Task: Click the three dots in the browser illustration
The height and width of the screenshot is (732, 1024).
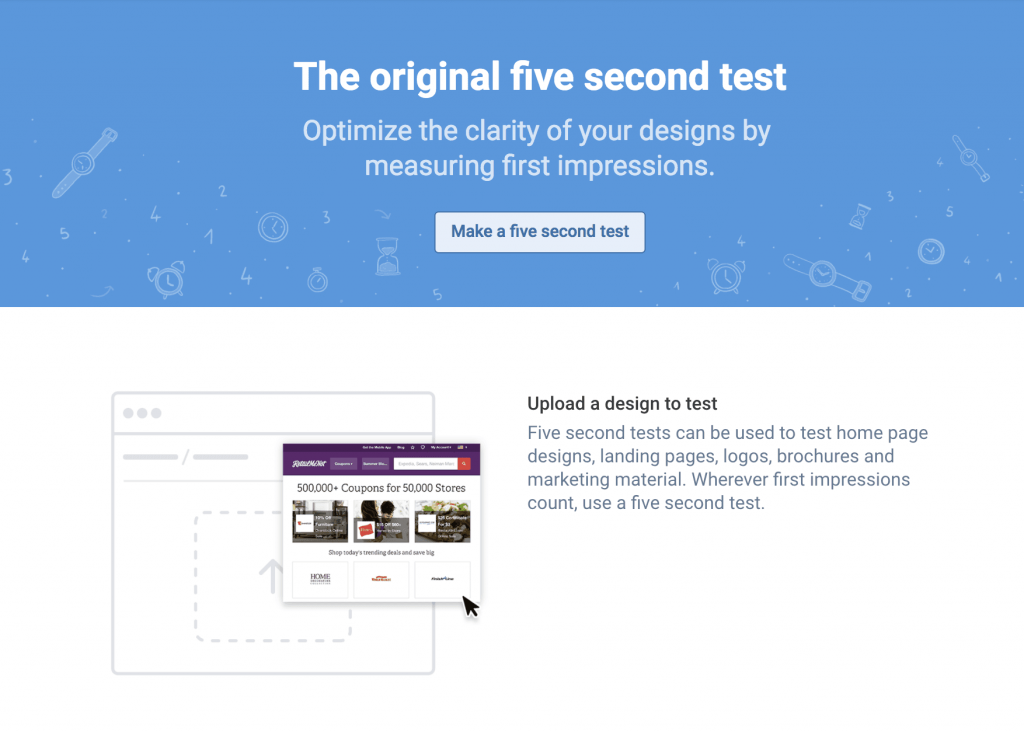Action: 142,413
